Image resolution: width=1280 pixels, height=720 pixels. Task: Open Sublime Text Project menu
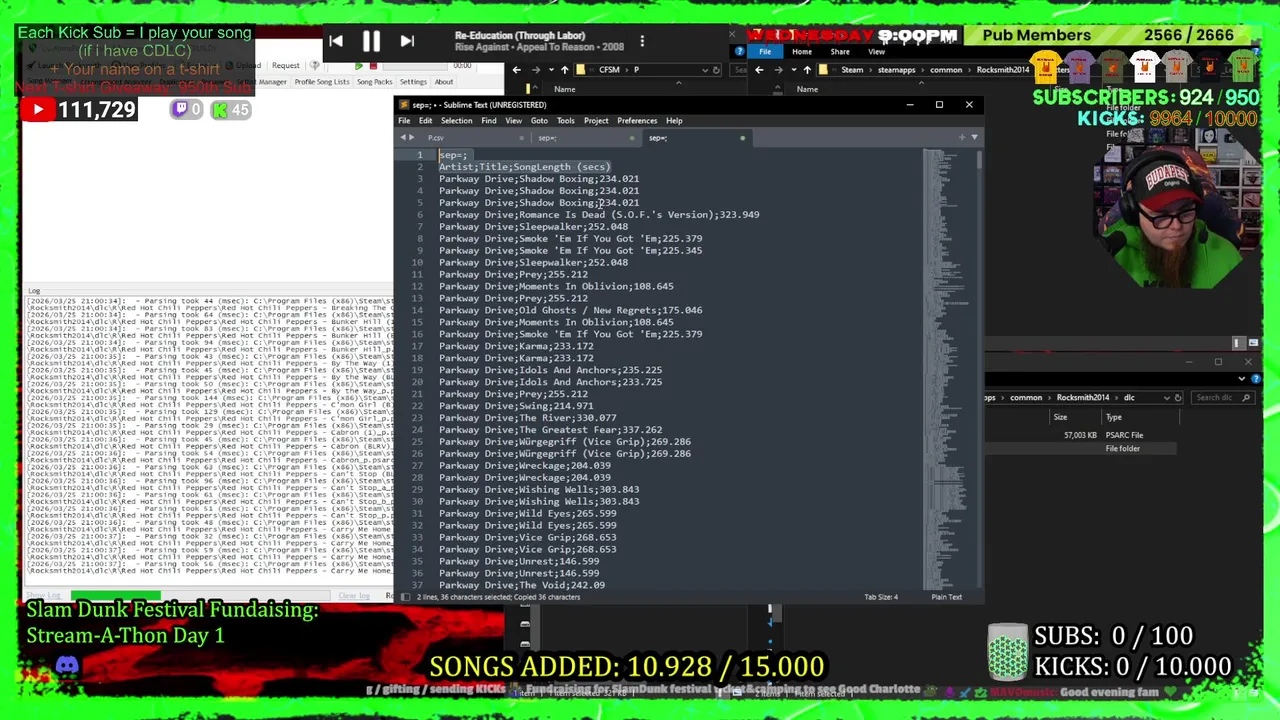[x=596, y=121]
